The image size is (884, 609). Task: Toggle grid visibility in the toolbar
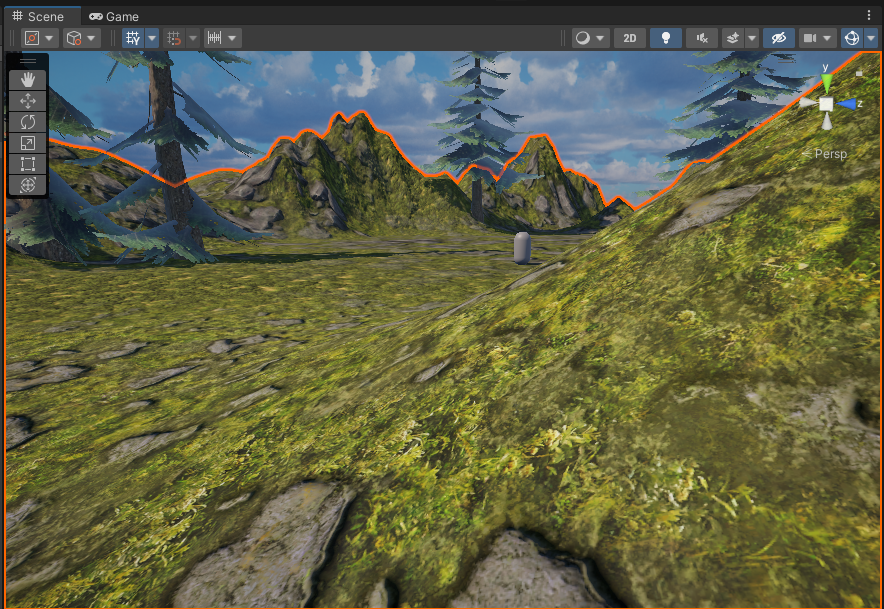click(133, 38)
